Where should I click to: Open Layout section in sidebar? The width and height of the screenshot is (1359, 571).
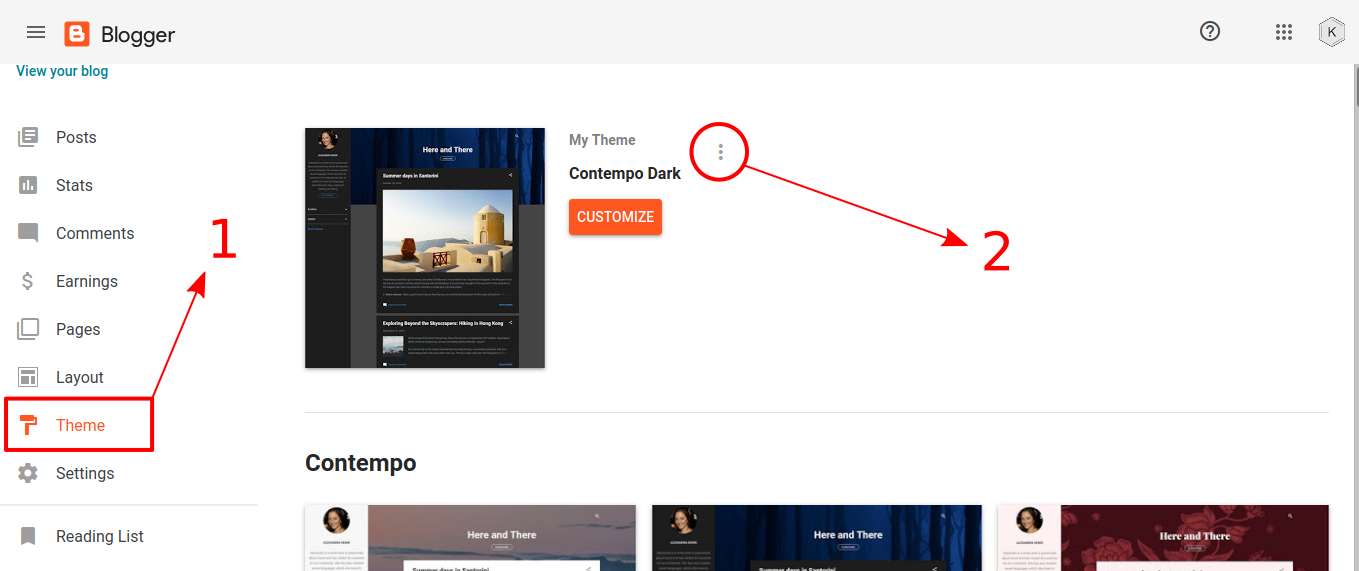[79, 377]
